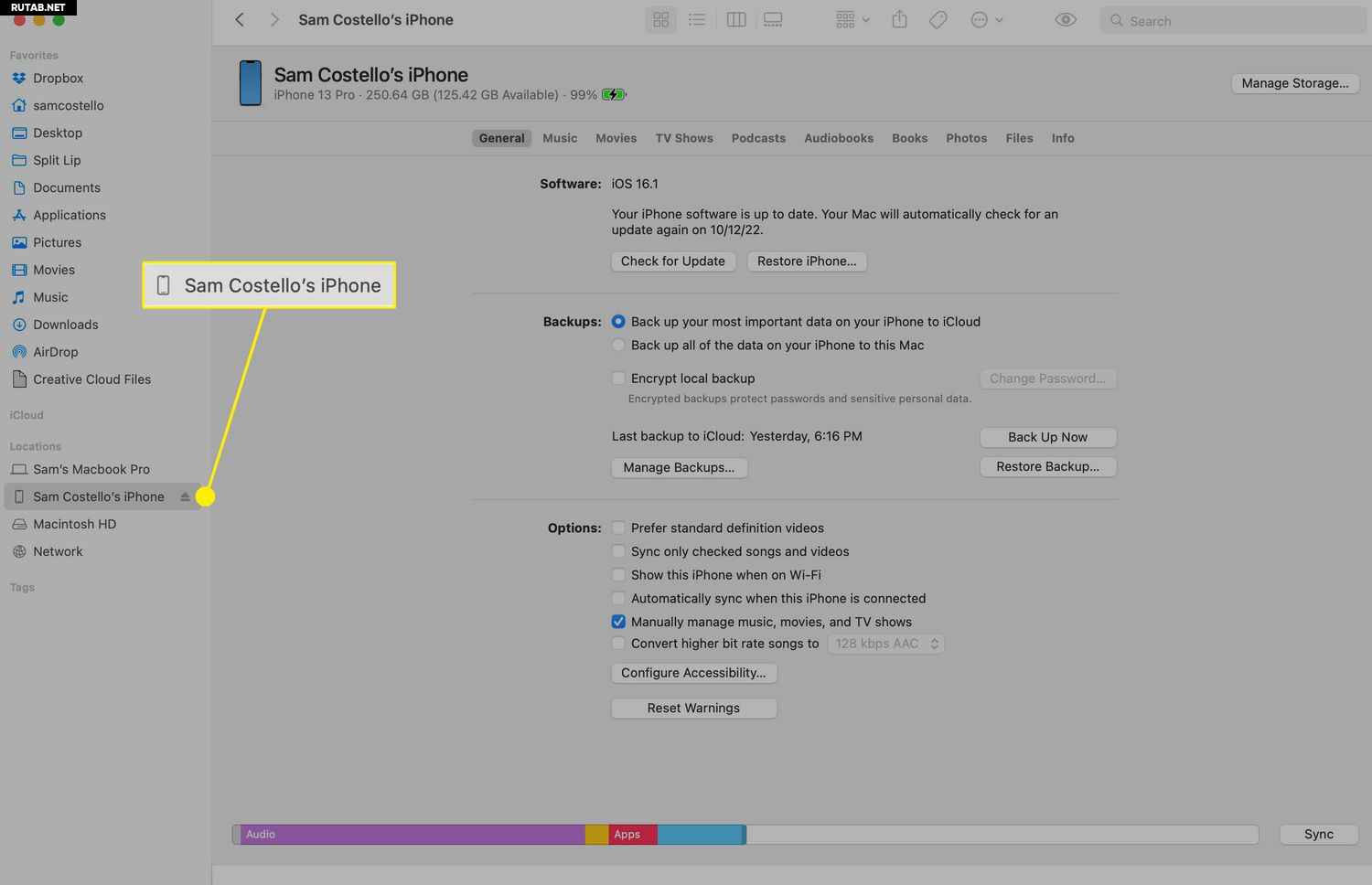Screen dimensions: 1372x885
Task: Eject Sam Costello's iPhone
Action: (x=185, y=497)
